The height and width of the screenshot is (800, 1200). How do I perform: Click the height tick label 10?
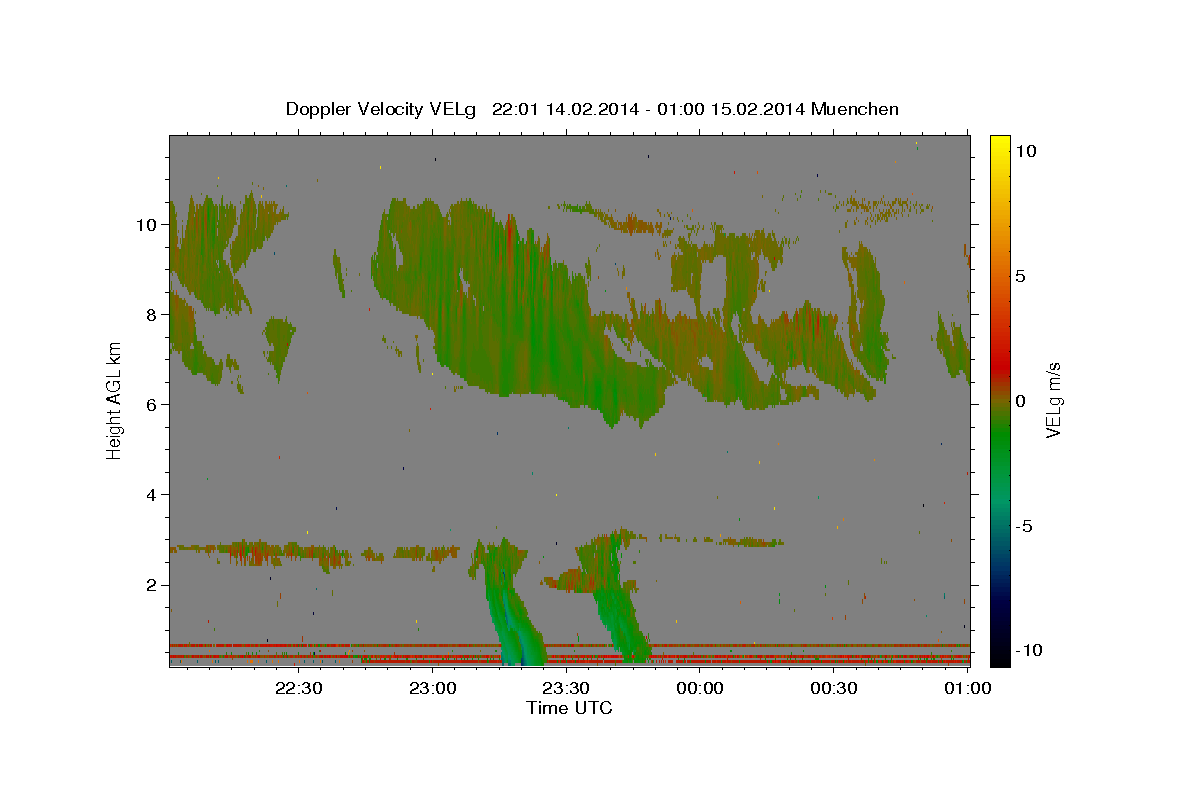[x=149, y=225]
